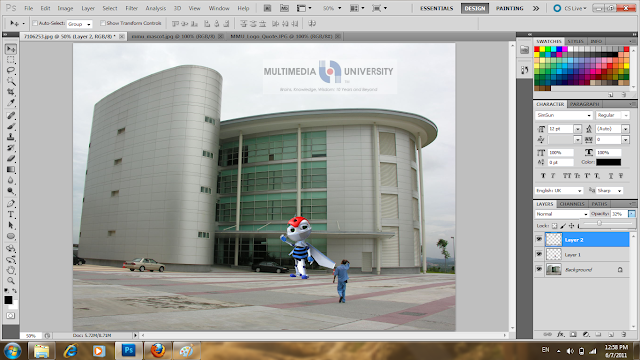Open the Auto-Select Group dropdown
The height and width of the screenshot is (360, 640).
point(80,24)
